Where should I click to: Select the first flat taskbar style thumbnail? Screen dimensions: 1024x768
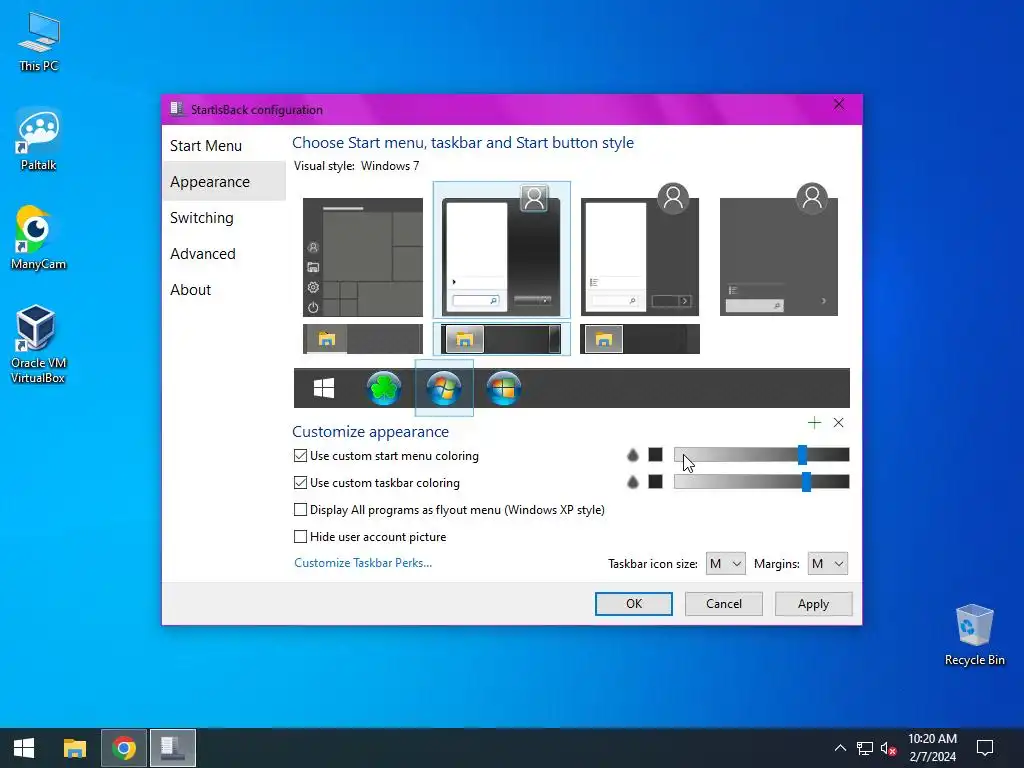(362, 339)
